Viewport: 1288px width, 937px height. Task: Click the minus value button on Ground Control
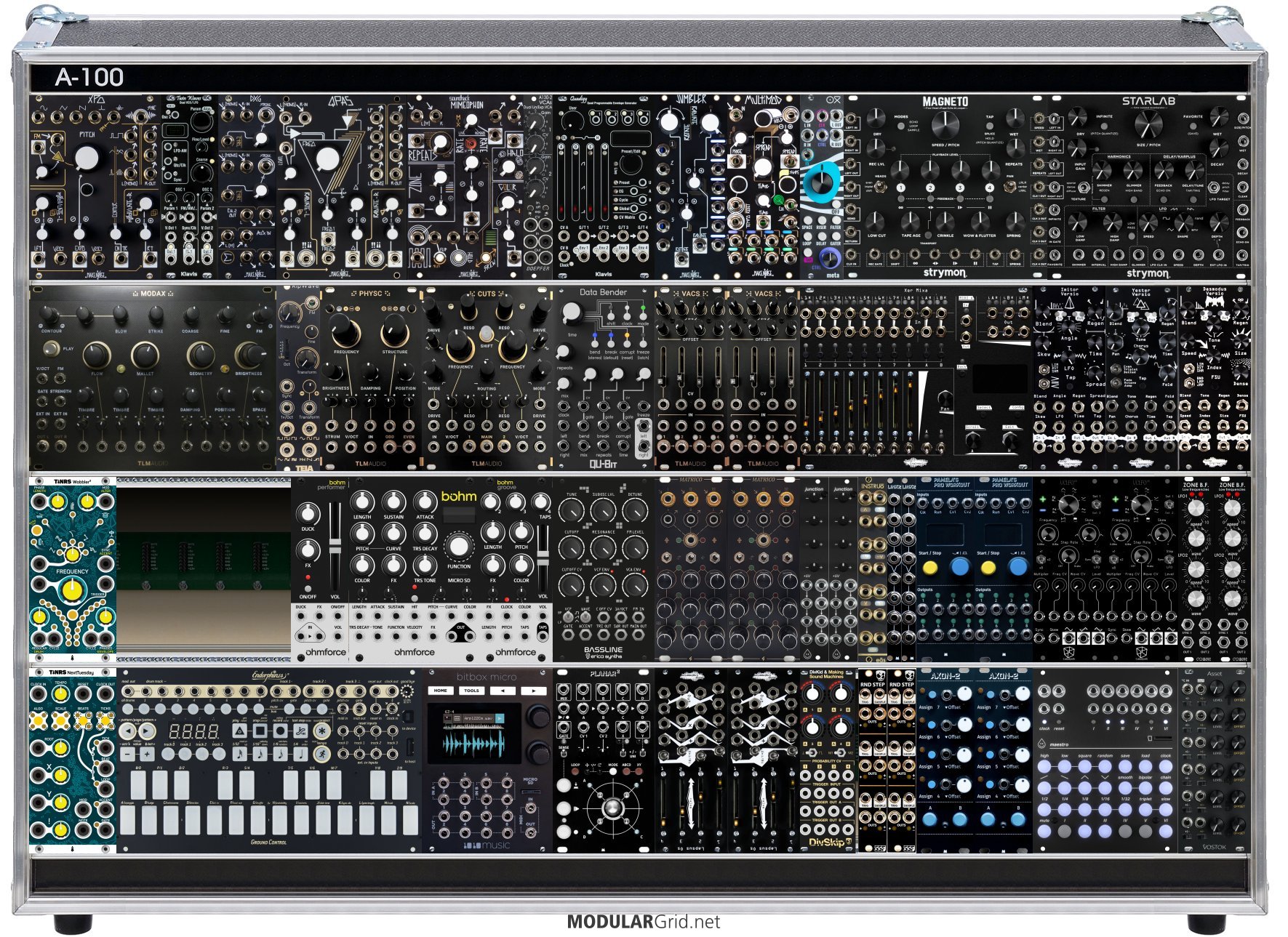[x=127, y=754]
